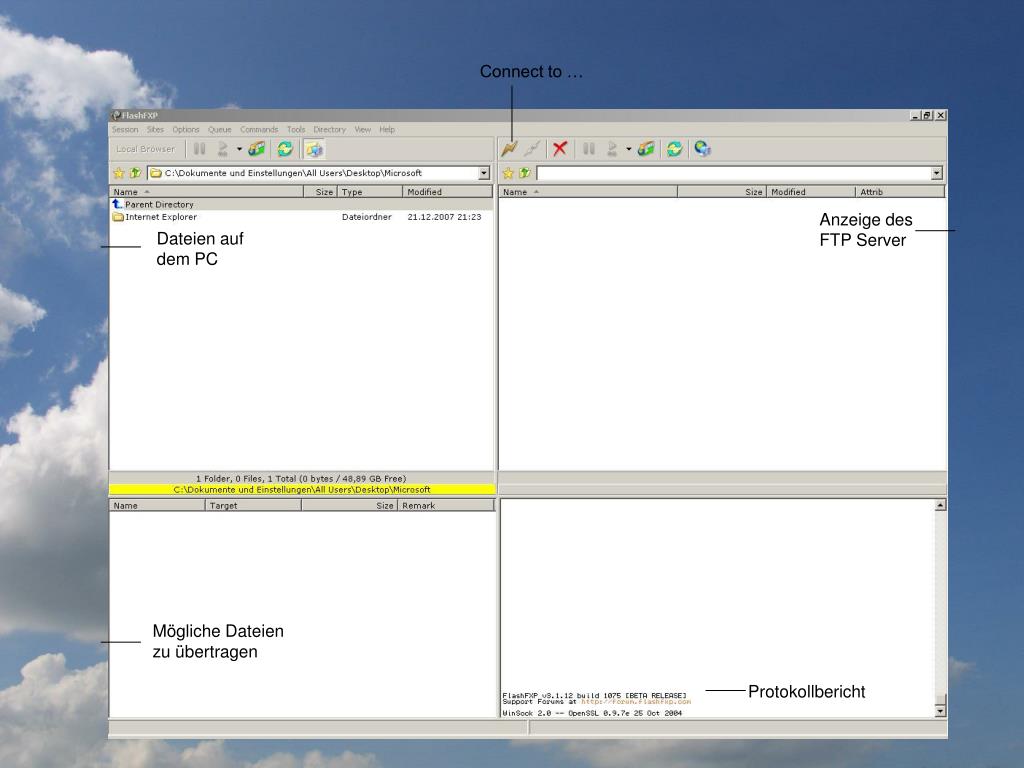Refresh the local browser pane

(x=285, y=149)
